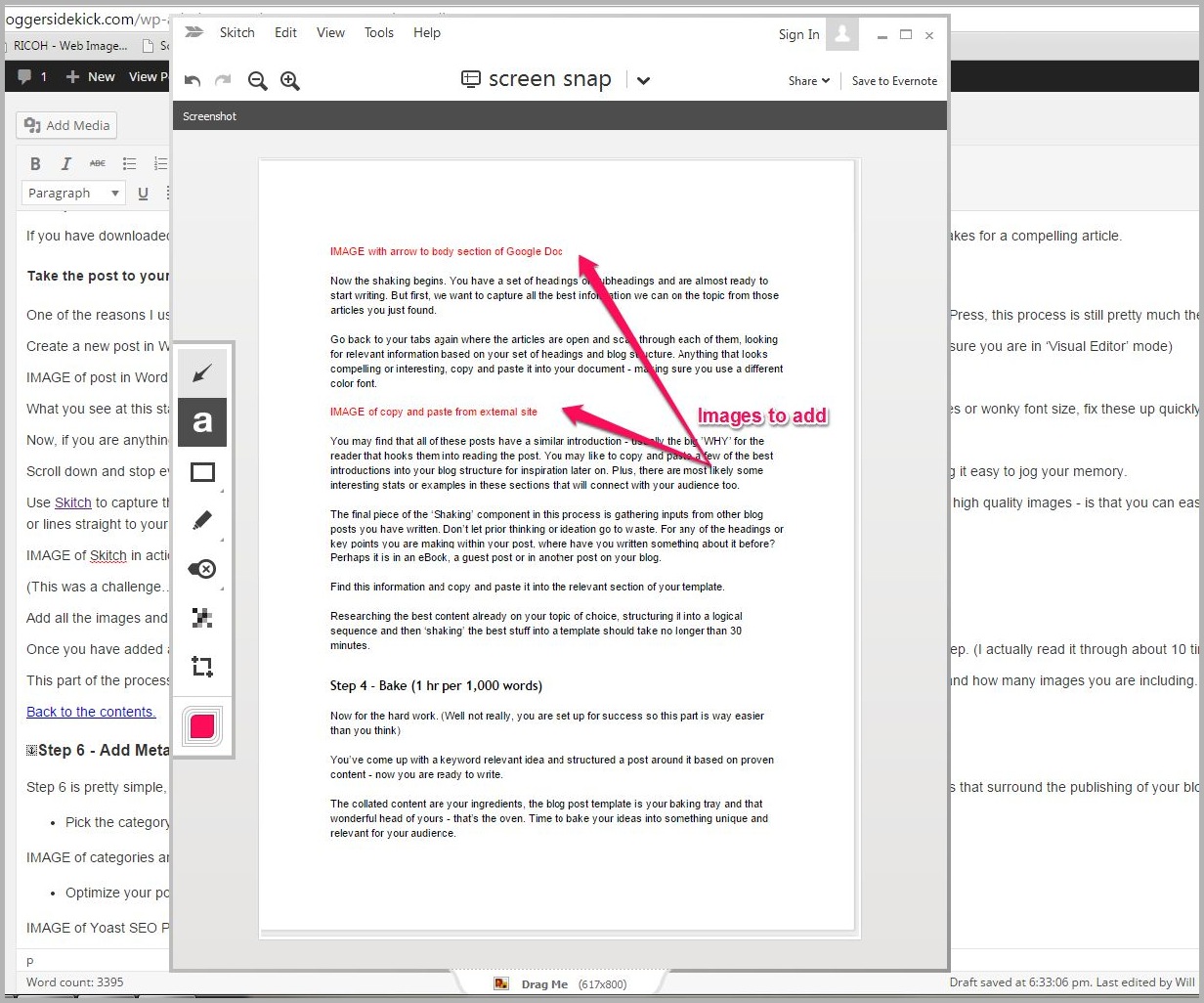The image size is (1204, 1003).
Task: Open the Tools menu
Action: (379, 32)
